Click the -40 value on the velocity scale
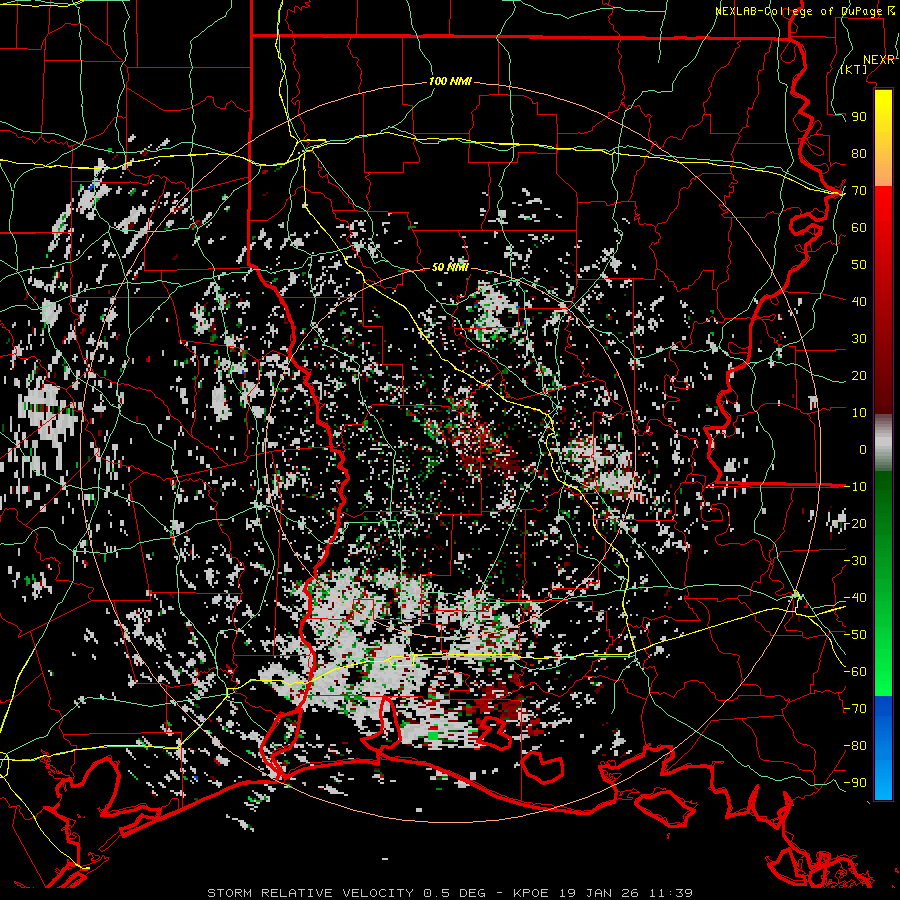Image resolution: width=900 pixels, height=900 pixels. coord(856,598)
